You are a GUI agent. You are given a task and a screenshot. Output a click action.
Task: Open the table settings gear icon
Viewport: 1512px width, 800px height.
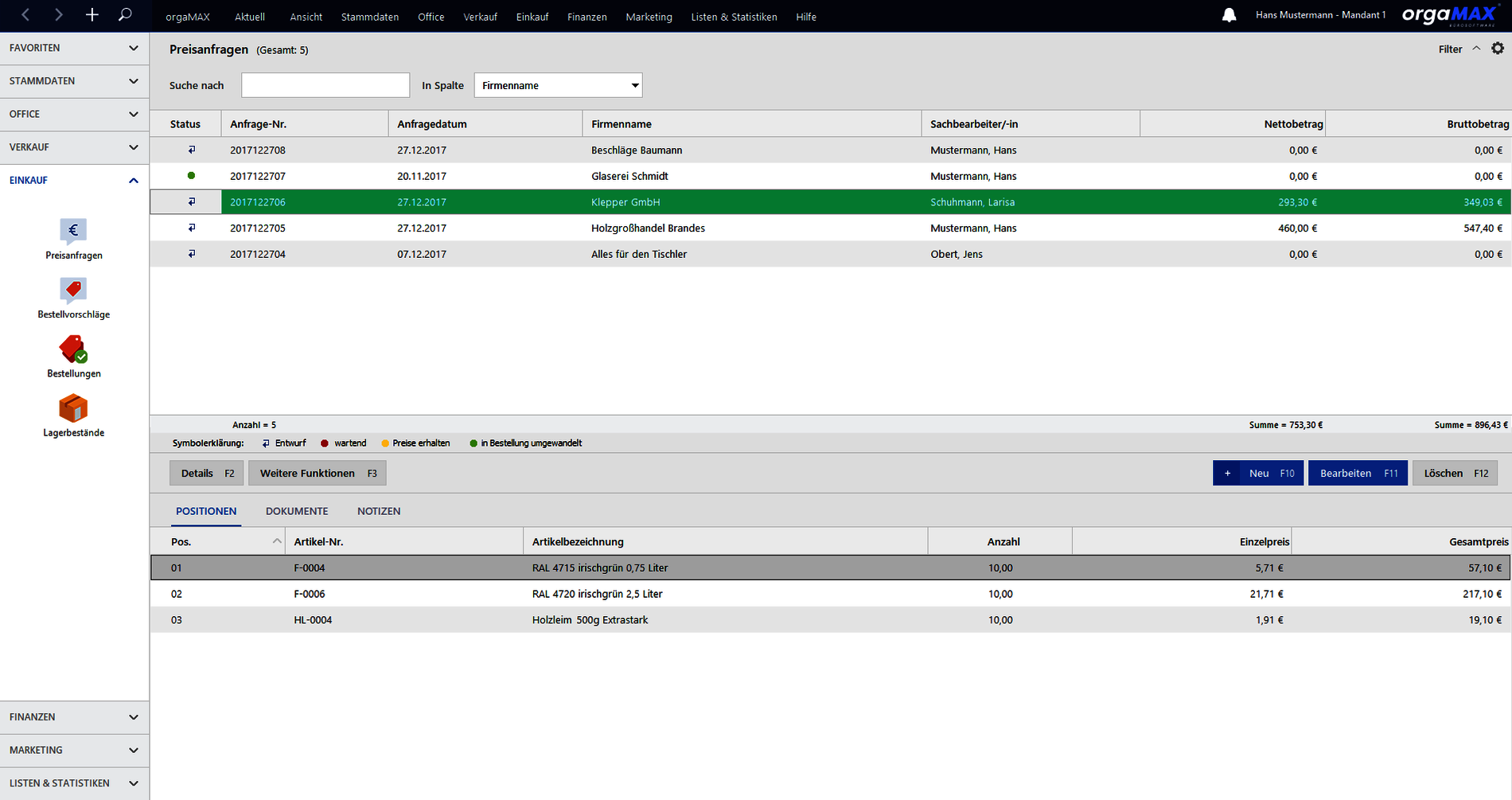point(1498,49)
